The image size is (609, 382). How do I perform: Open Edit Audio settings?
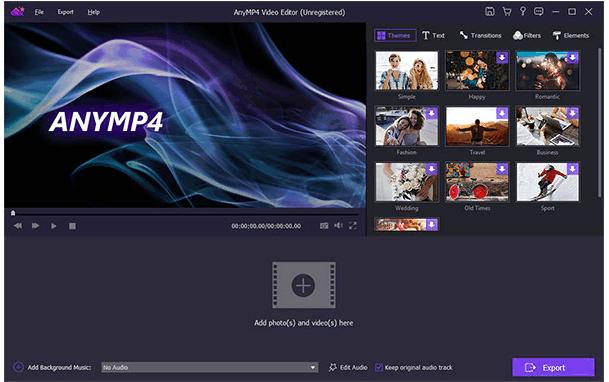(348, 367)
